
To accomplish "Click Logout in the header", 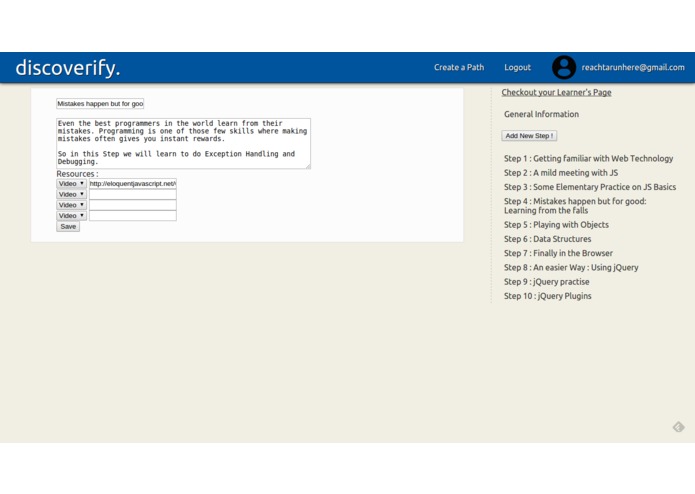I will (517, 67).
